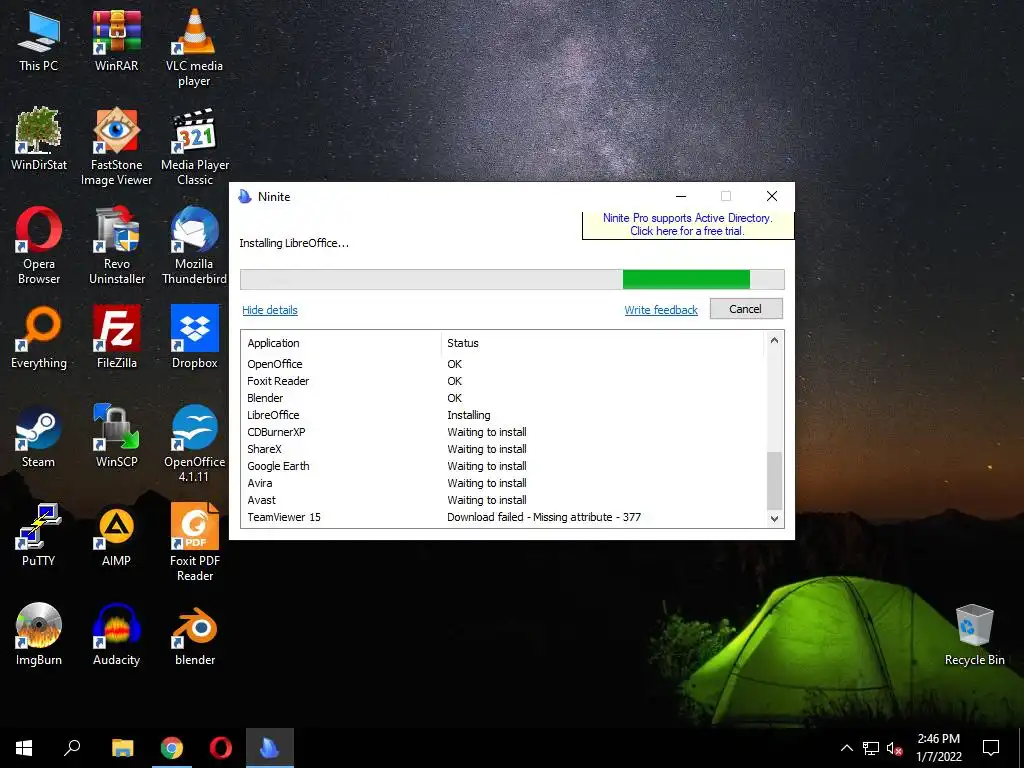
Task: Click PuTTY desktop shortcut
Action: (39, 535)
